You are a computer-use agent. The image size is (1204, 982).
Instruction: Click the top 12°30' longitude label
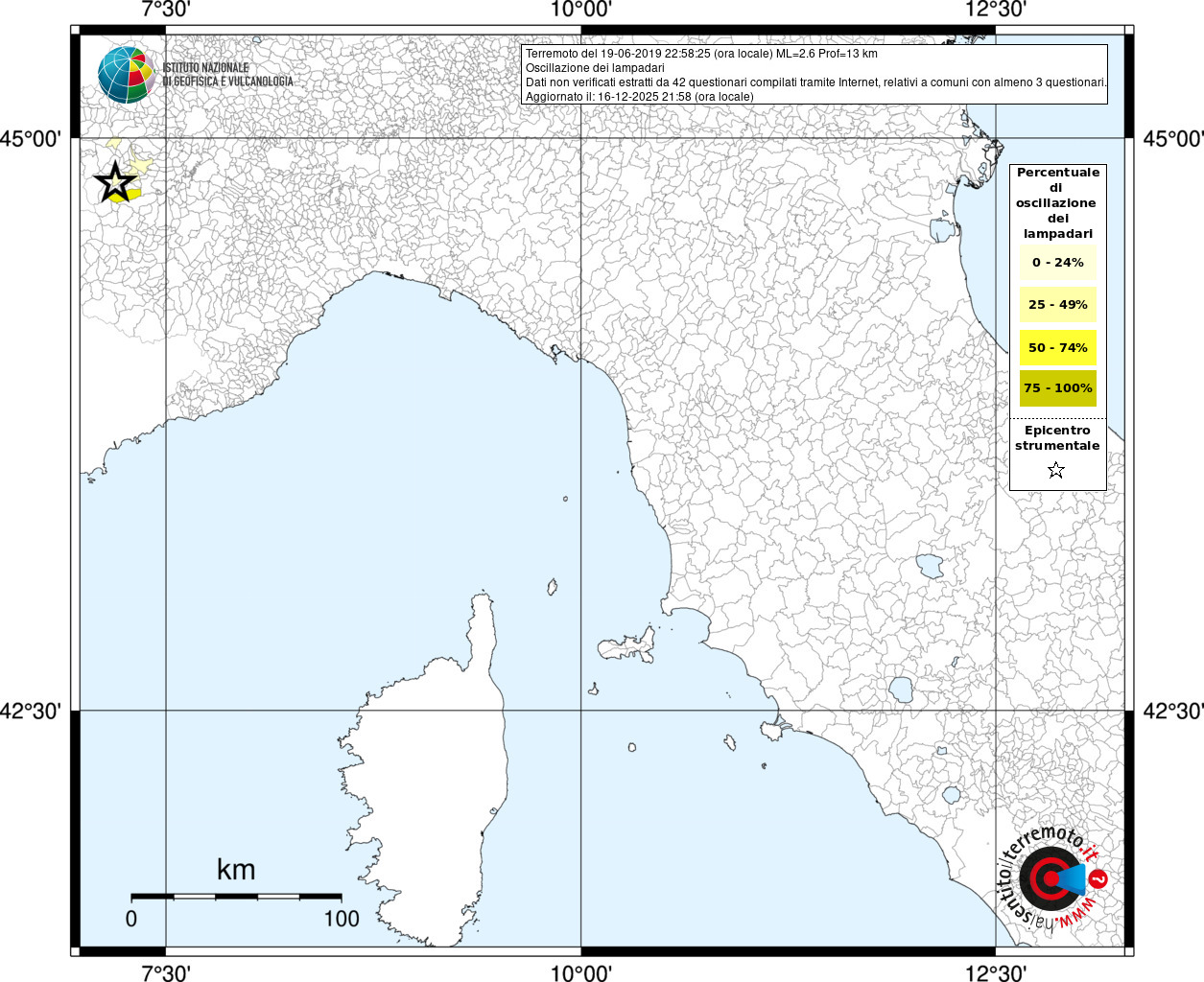pyautogui.click(x=996, y=11)
